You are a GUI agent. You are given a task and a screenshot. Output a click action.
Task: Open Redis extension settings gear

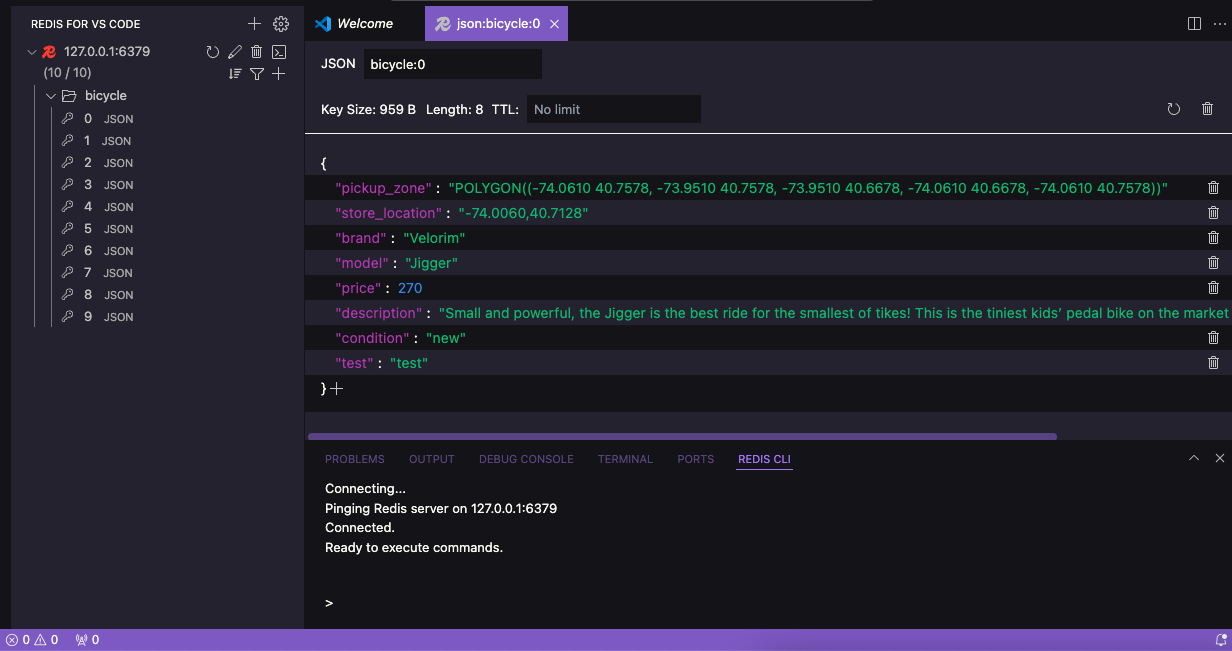coord(281,24)
